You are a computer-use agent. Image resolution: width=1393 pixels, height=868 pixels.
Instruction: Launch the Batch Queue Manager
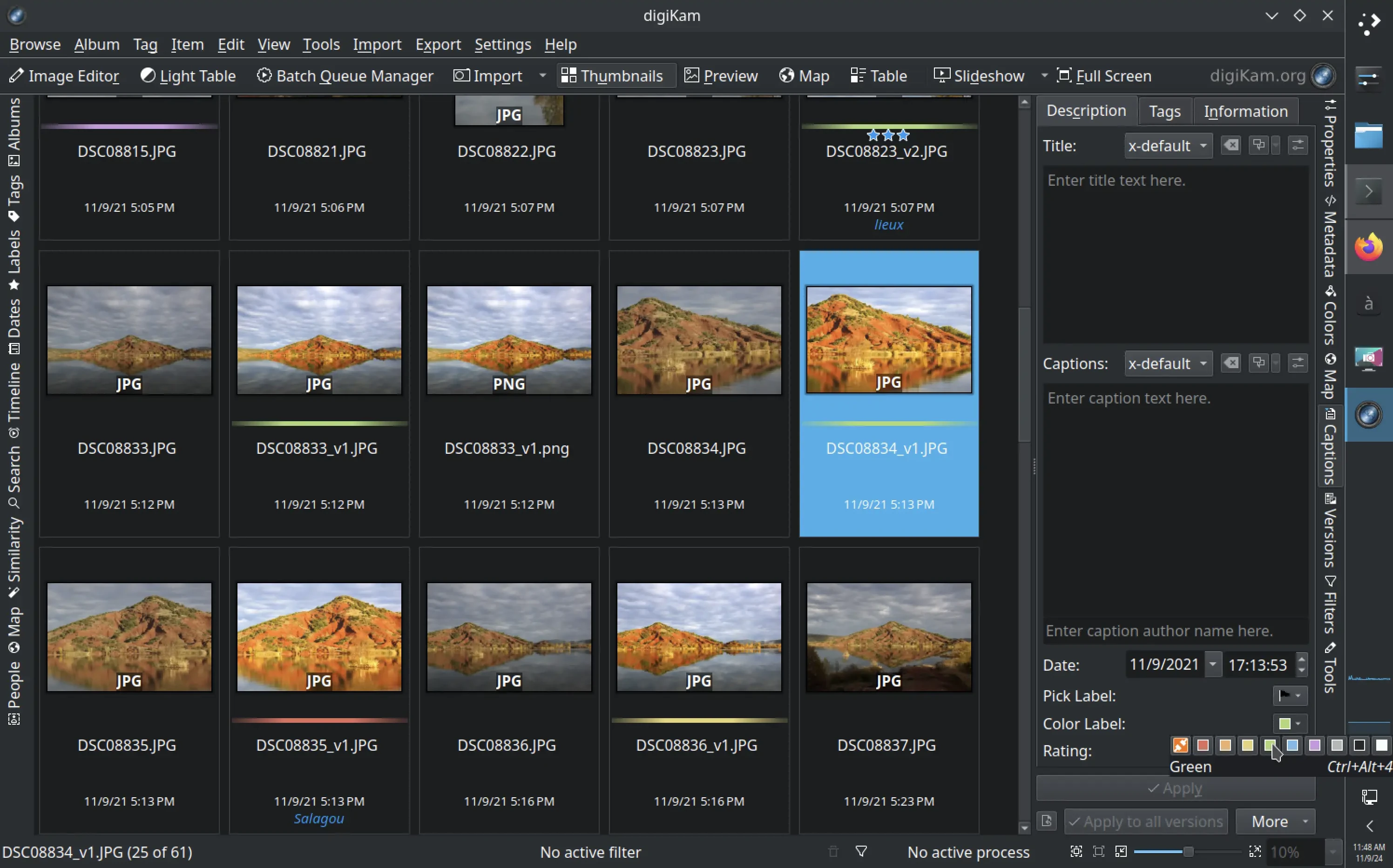(345, 76)
